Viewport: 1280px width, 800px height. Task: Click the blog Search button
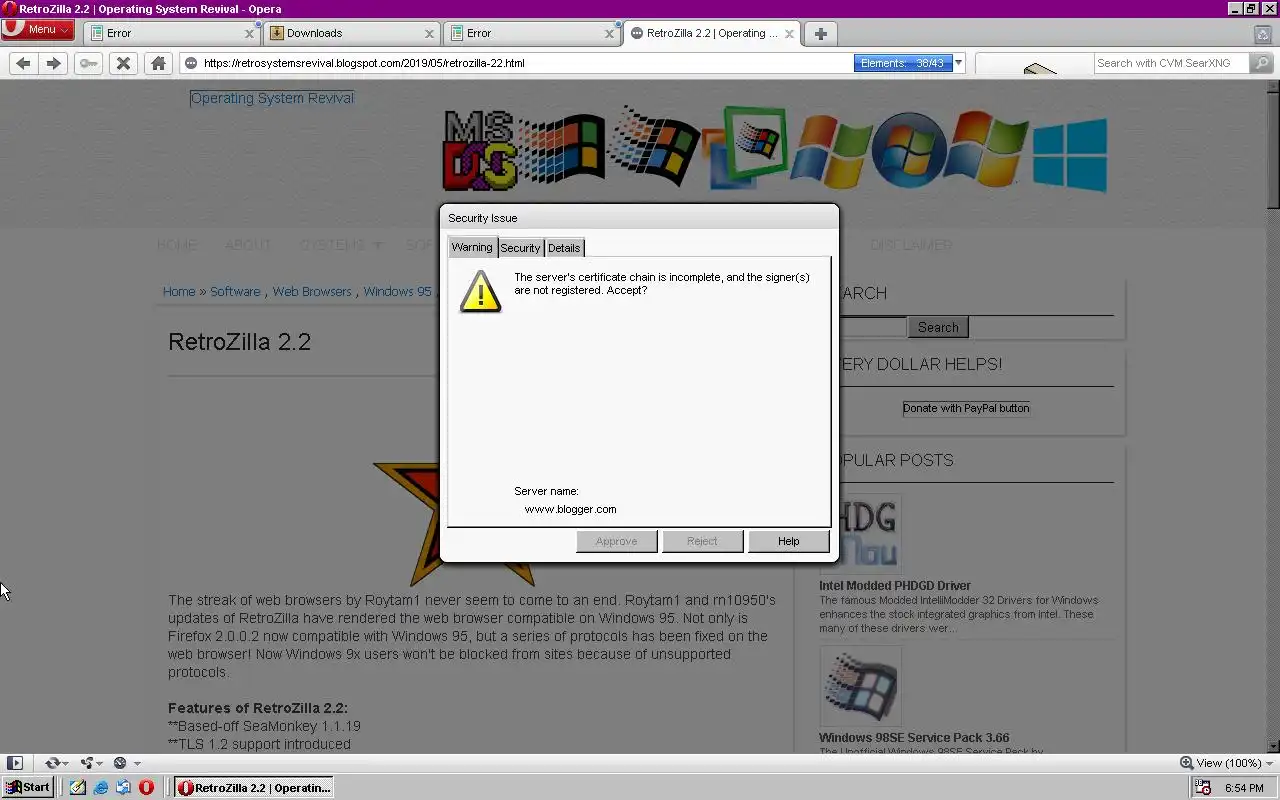pos(938,327)
